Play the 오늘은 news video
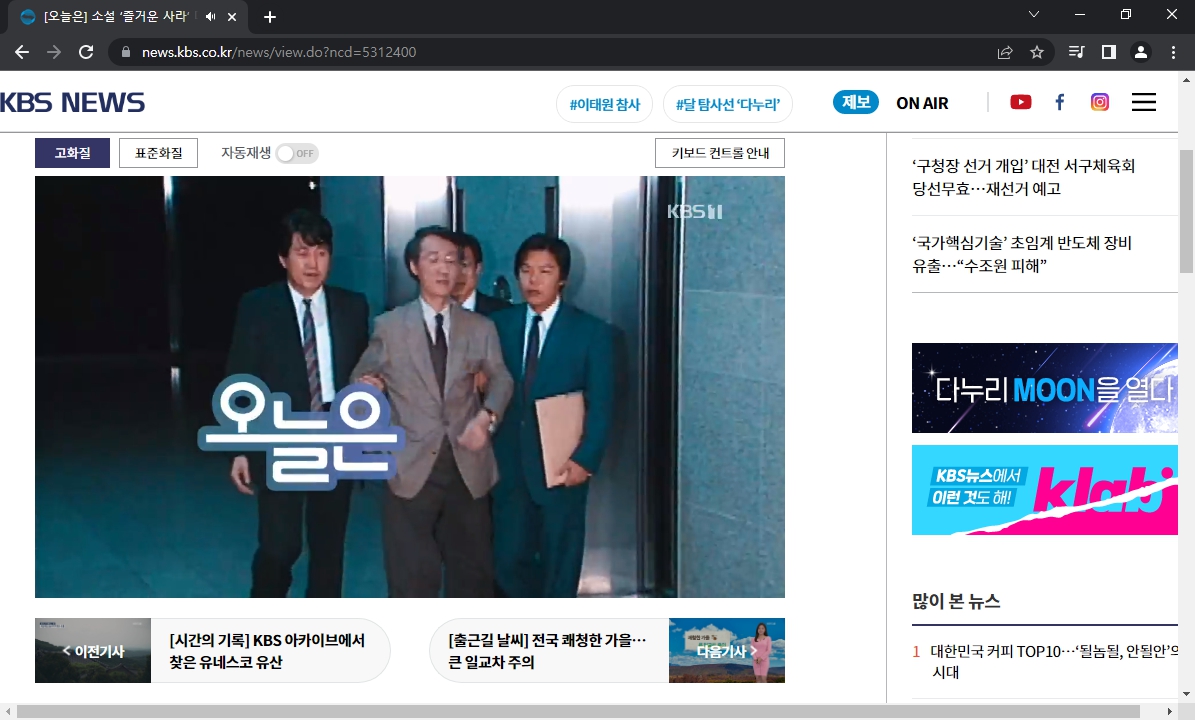Screen dimensions: 1195x720 click(x=410, y=387)
